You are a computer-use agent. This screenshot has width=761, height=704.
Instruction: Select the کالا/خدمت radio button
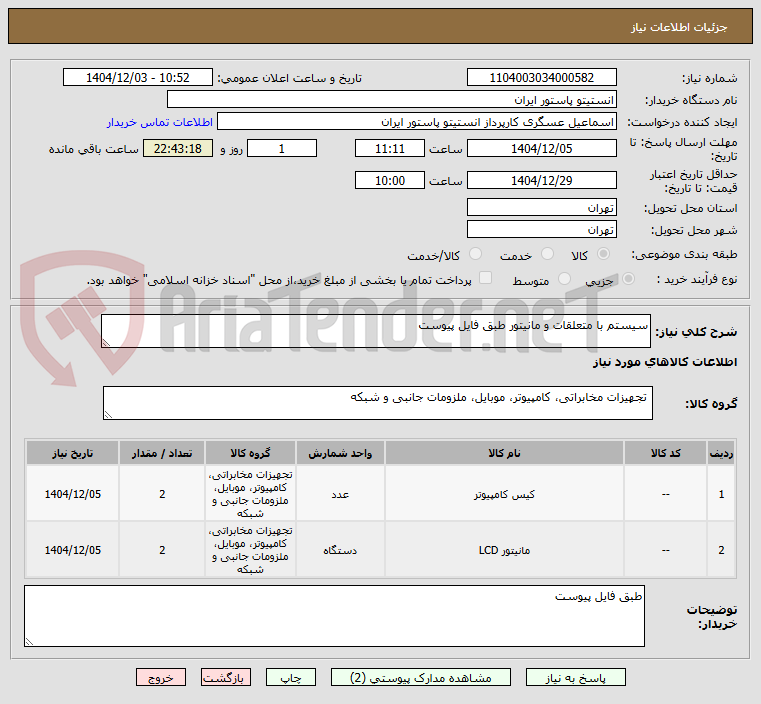click(x=475, y=254)
